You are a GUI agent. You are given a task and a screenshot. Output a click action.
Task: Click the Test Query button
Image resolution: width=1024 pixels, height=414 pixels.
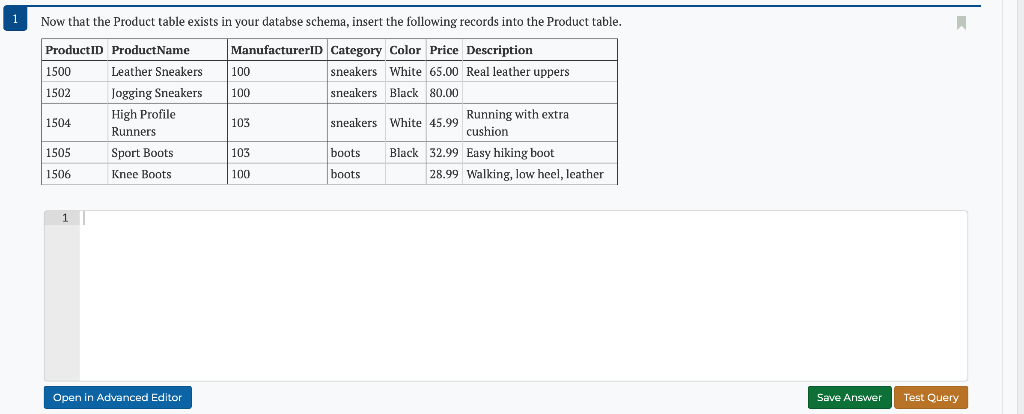click(931, 398)
